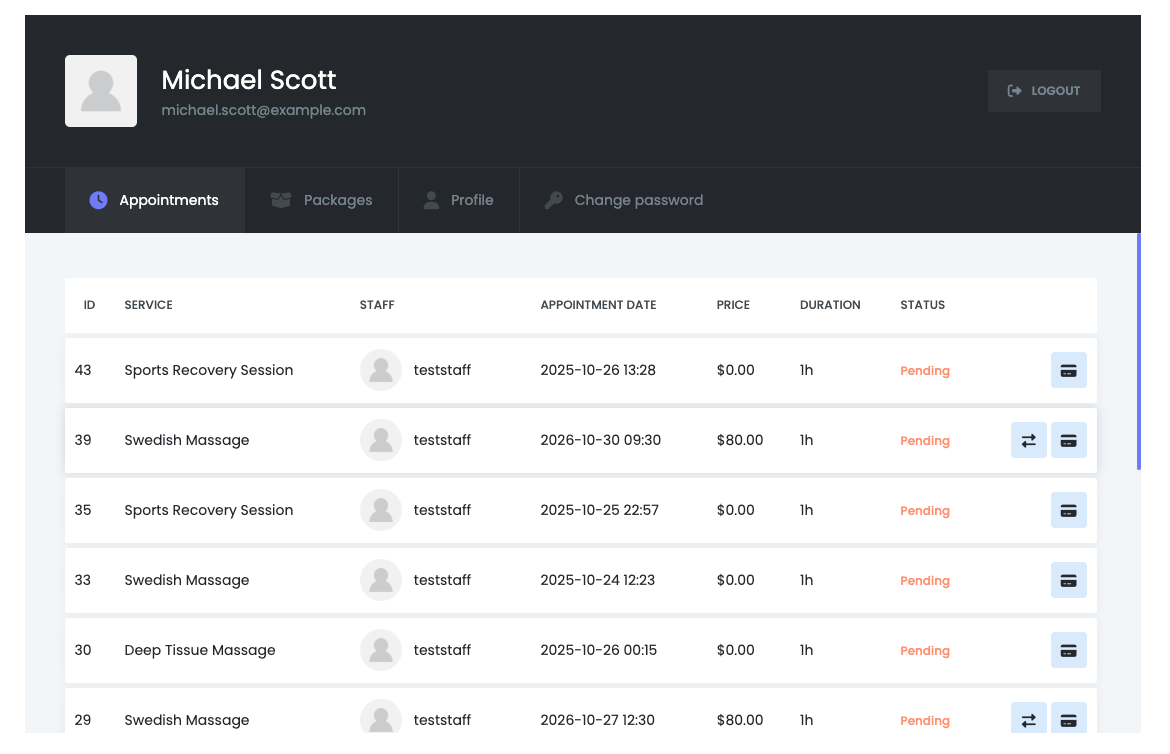Open the Change password tab
Screen dimensions: 1170x754
click(624, 200)
